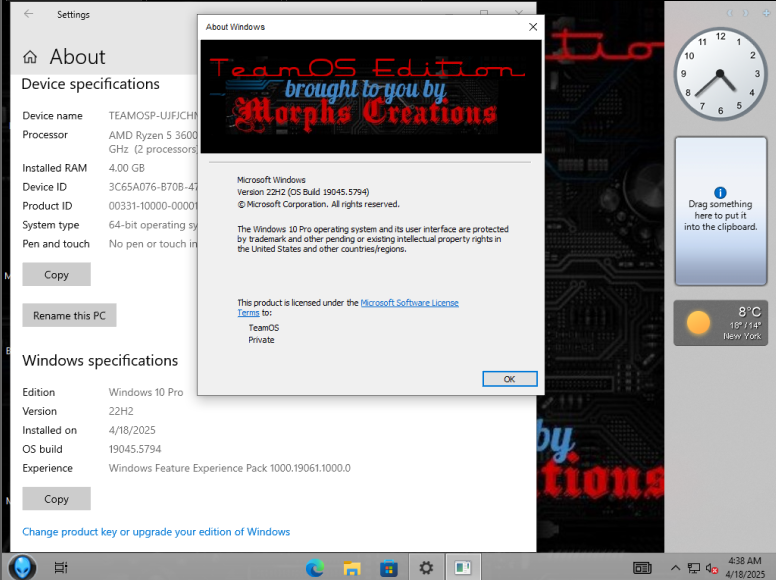Click the blue info icon in clipboard gadget
Viewport: 776px width, 580px height.
tap(720, 193)
